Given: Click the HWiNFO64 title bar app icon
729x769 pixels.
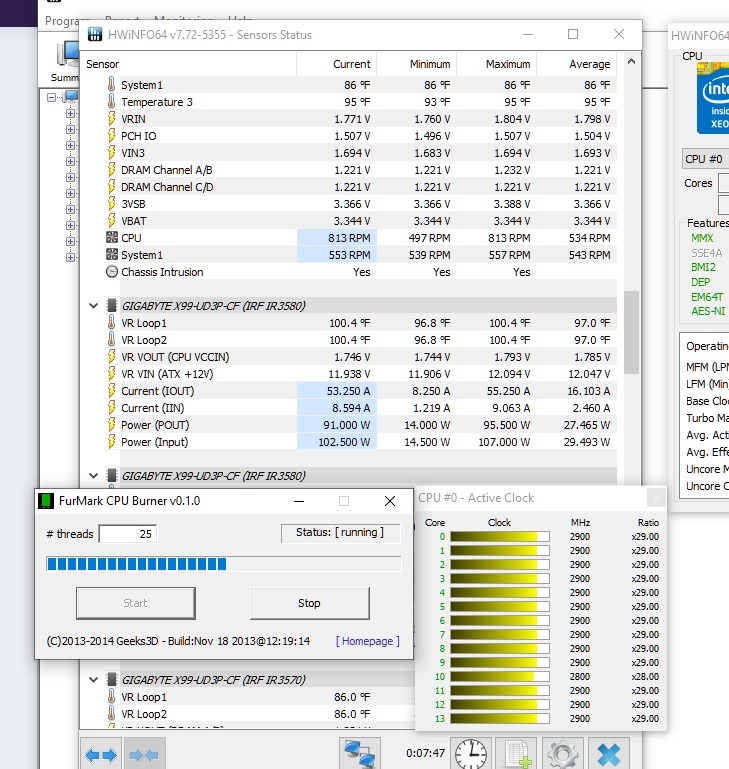Looking at the screenshot, I should pyautogui.click(x=95, y=34).
